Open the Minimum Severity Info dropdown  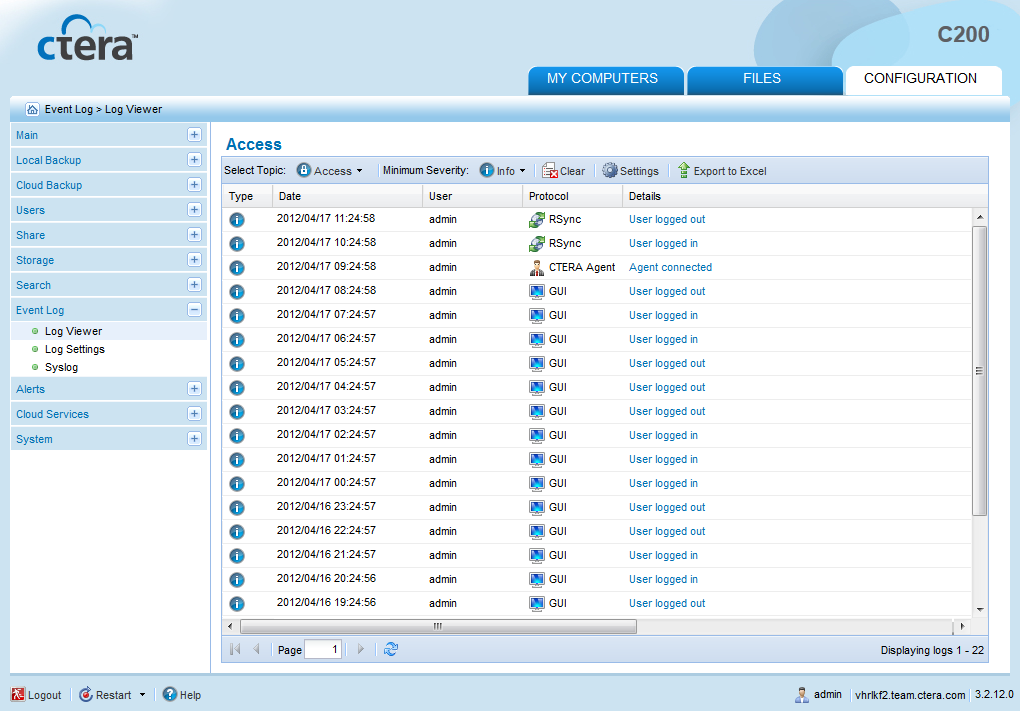click(x=503, y=170)
